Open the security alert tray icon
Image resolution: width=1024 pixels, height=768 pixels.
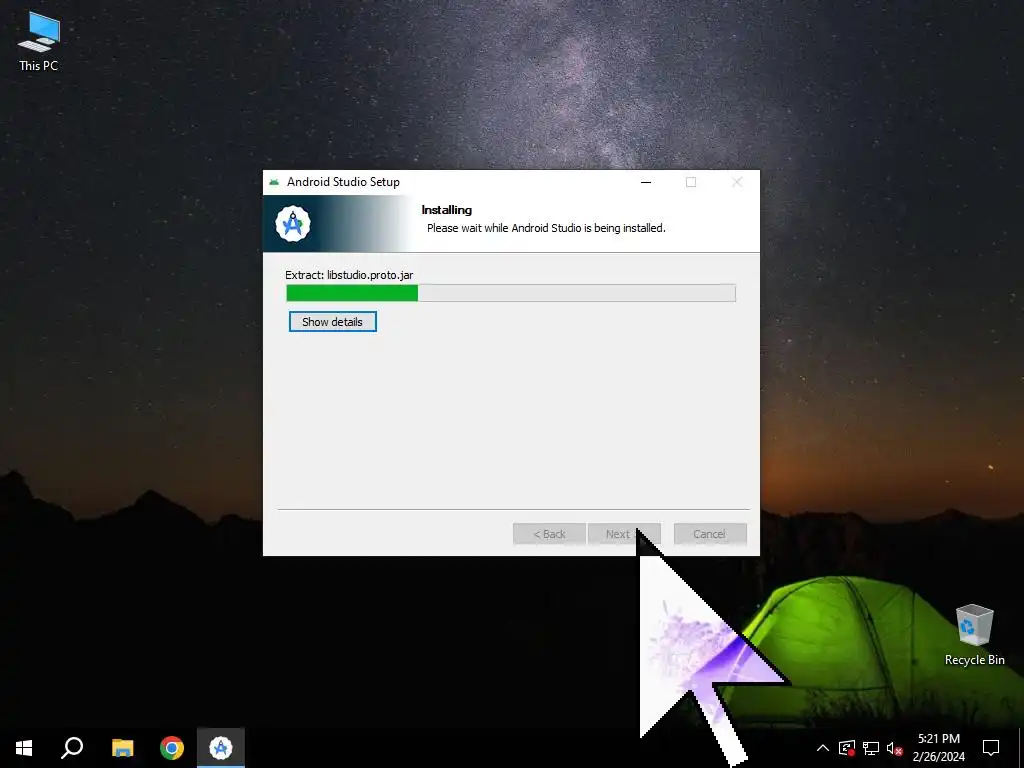point(847,748)
